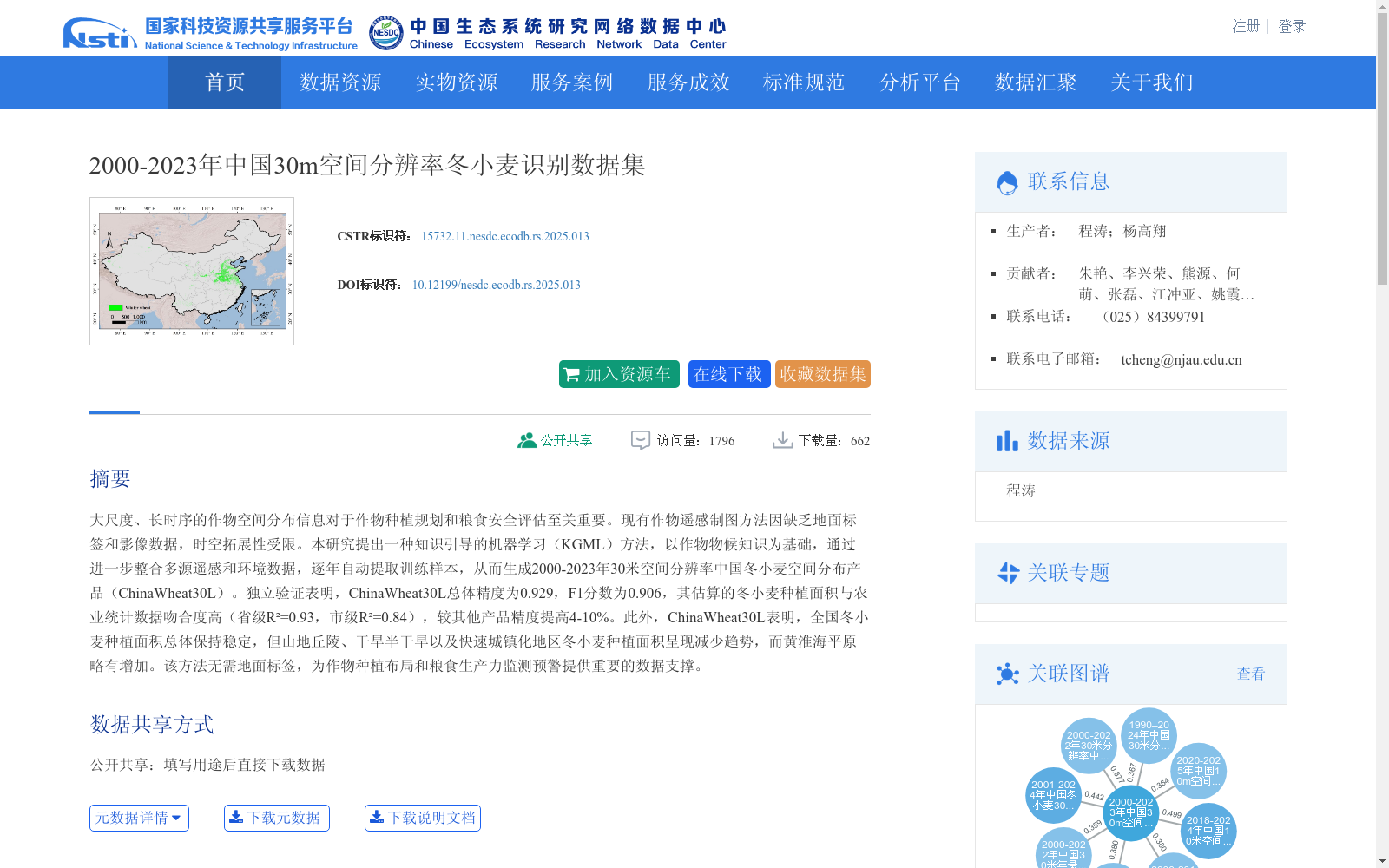Click the public sharing people icon
The image size is (1389, 868).
pyautogui.click(x=526, y=441)
